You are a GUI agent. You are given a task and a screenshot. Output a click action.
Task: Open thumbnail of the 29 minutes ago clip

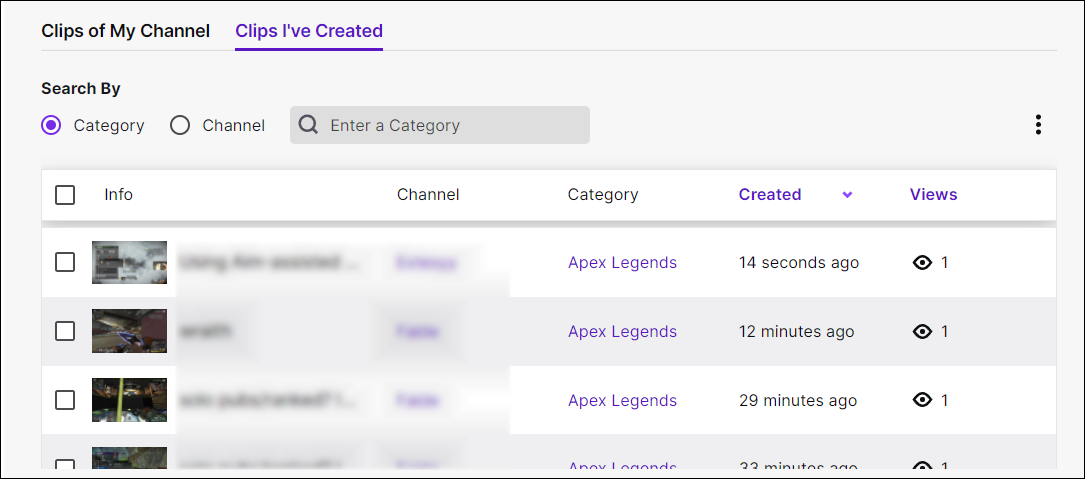(129, 400)
